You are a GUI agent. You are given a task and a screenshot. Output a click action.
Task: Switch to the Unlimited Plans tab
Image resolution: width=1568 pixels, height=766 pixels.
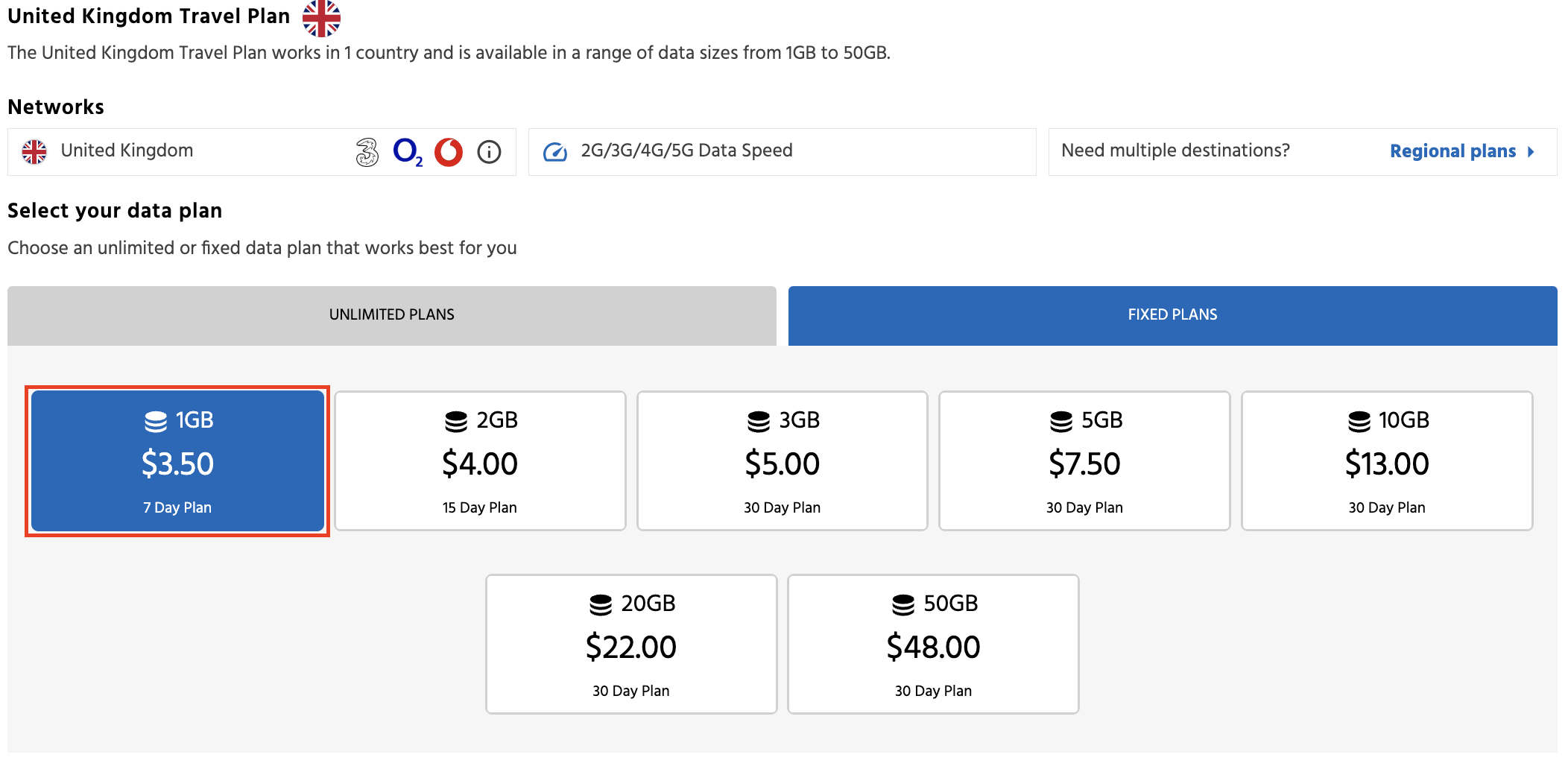pyautogui.click(x=391, y=315)
